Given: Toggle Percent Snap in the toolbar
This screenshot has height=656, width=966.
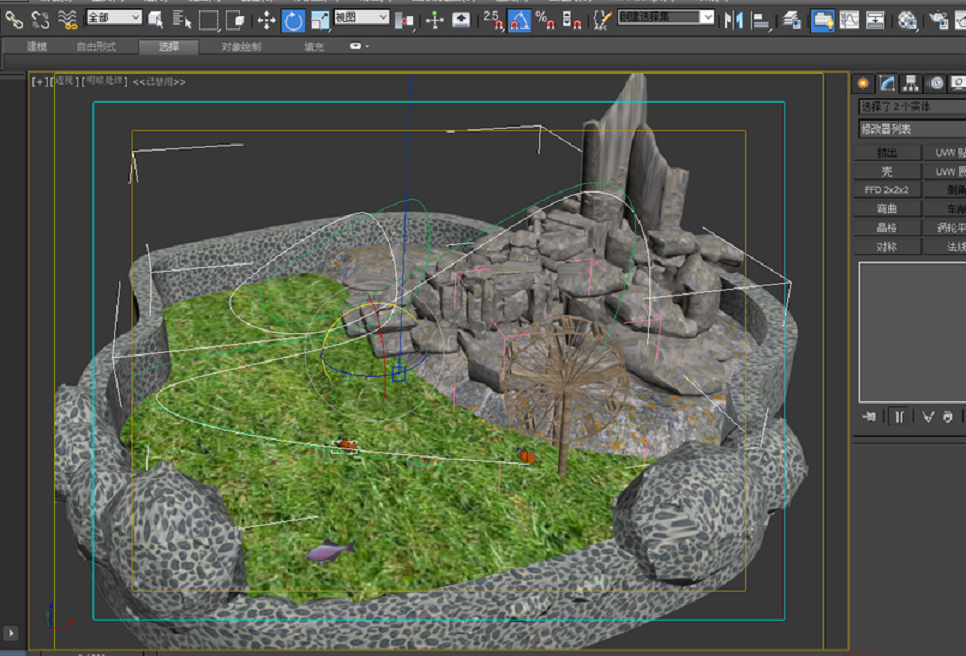Looking at the screenshot, I should click(x=545, y=19).
